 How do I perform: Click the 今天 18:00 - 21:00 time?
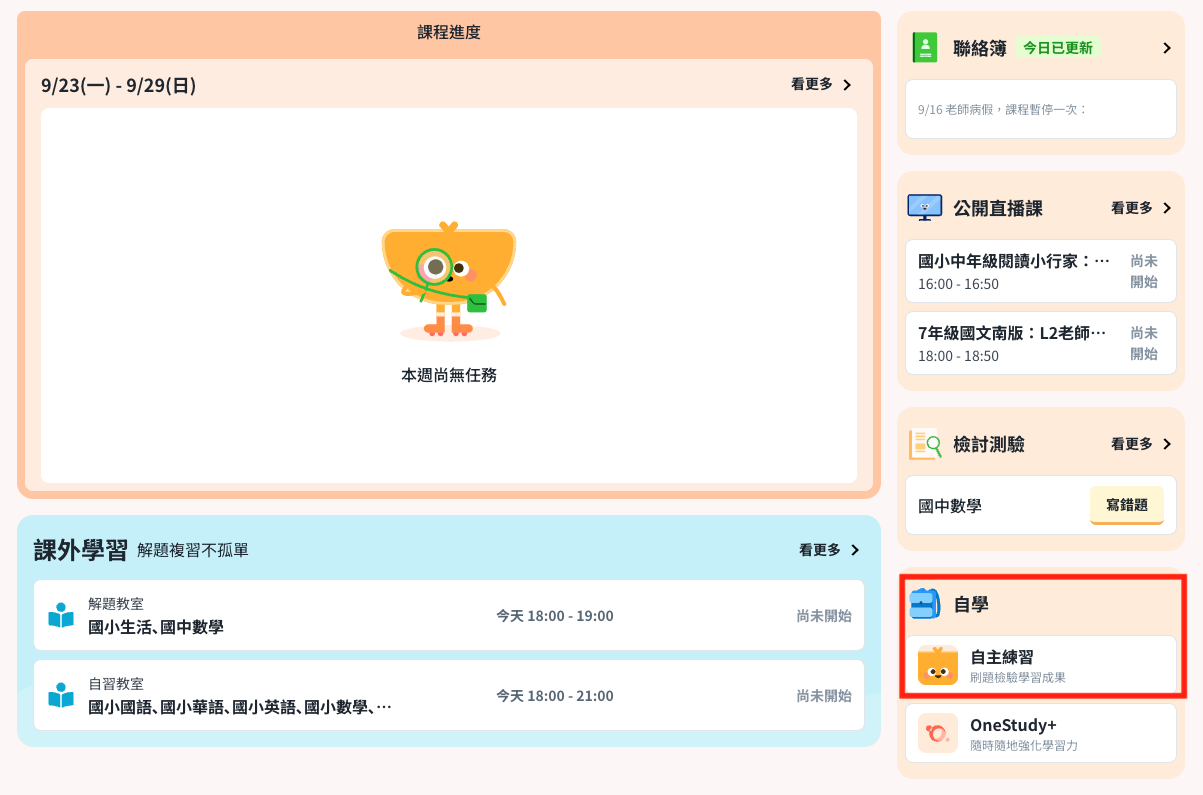point(555,696)
